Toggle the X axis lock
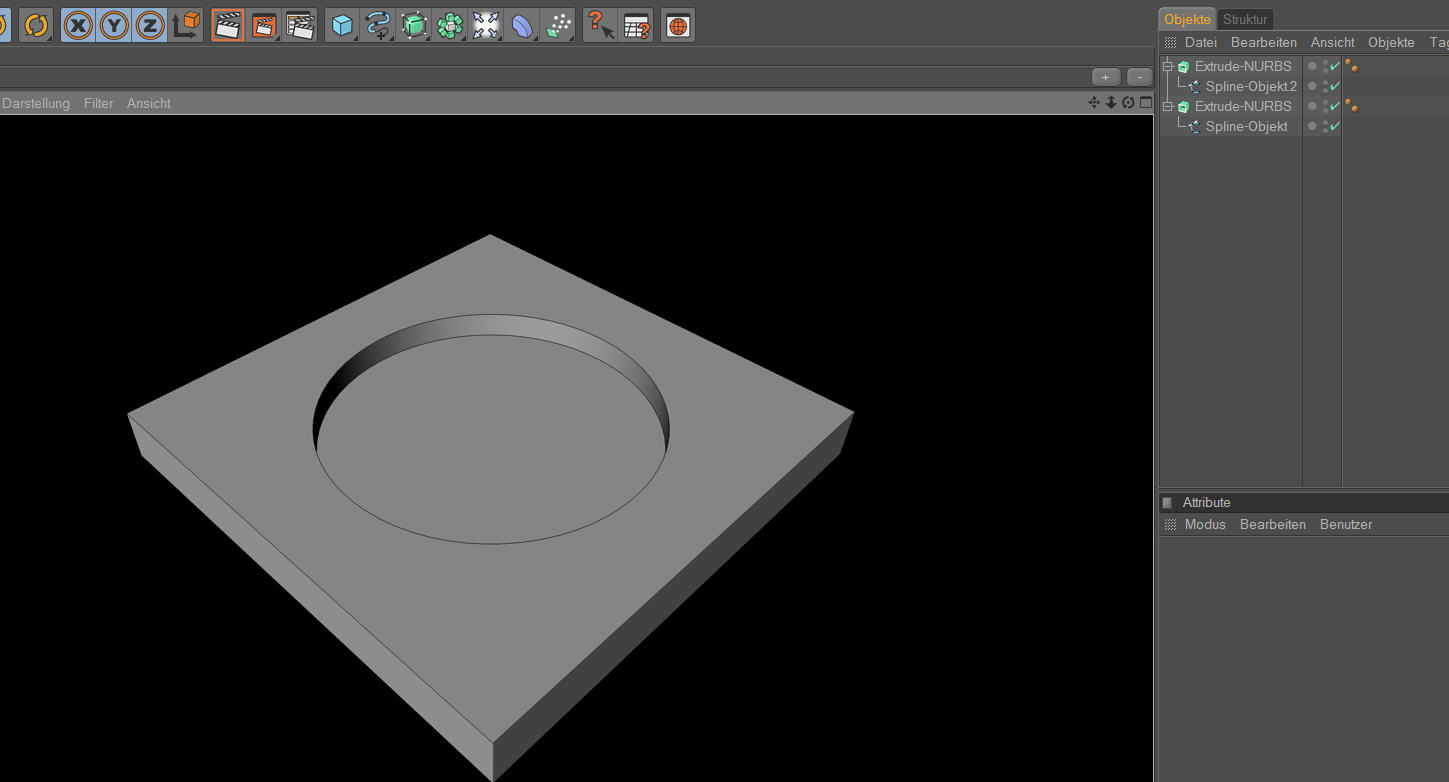 point(78,26)
